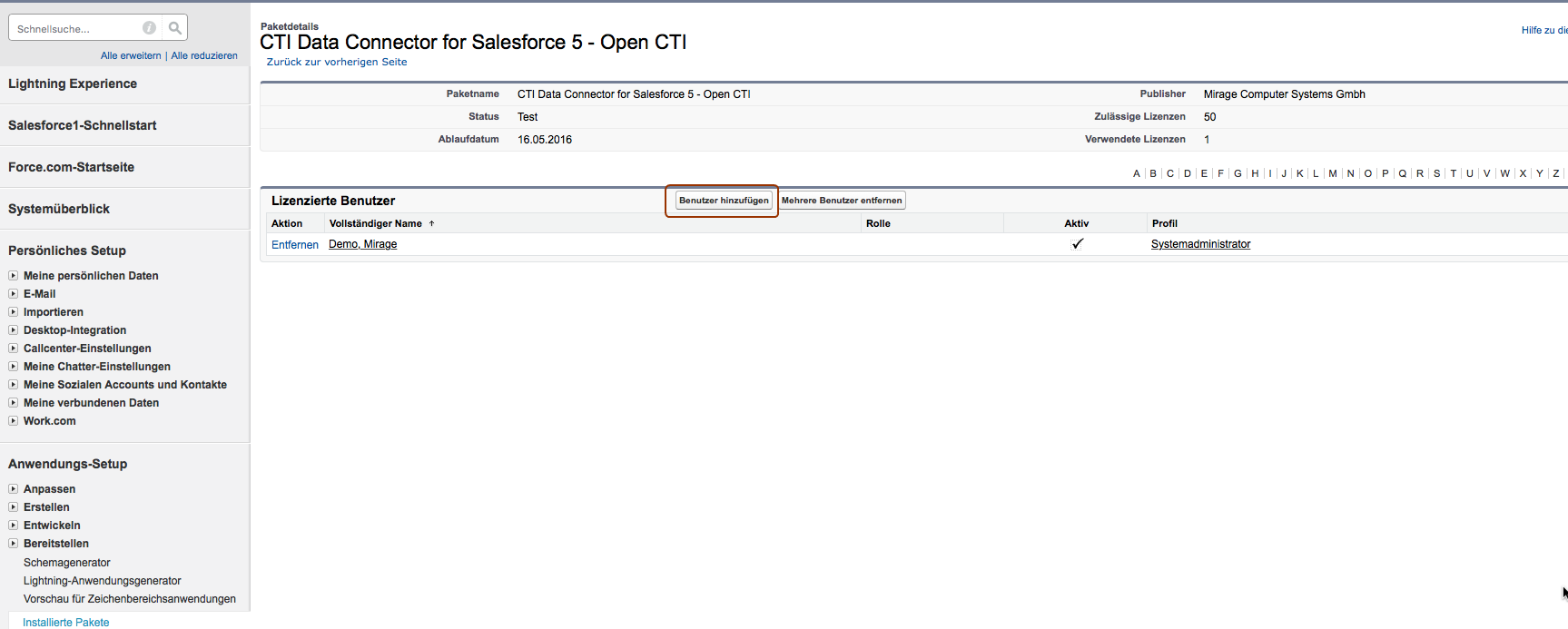Click the Anwendungs-Setup heading
Image resolution: width=1568 pixels, height=629 pixels.
(x=68, y=464)
